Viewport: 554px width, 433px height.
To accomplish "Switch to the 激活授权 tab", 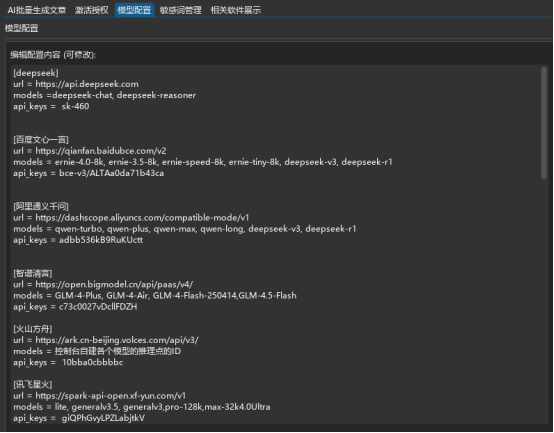I will coord(92,10).
